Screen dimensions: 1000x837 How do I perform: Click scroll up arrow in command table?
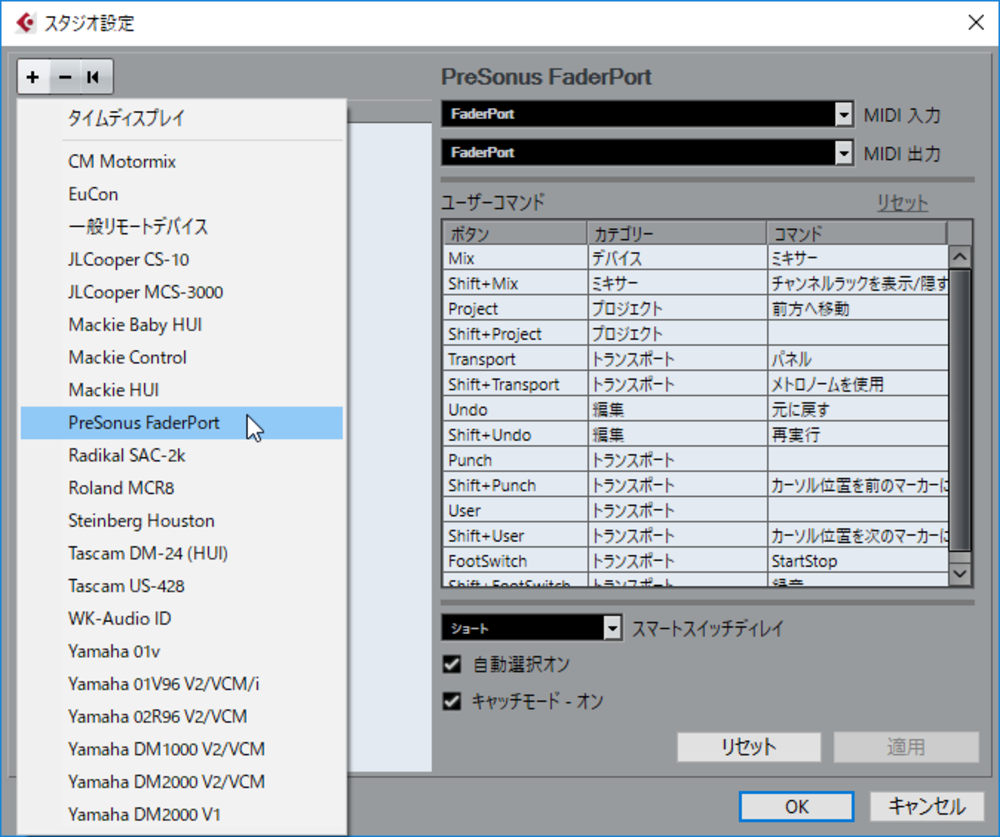[x=960, y=257]
